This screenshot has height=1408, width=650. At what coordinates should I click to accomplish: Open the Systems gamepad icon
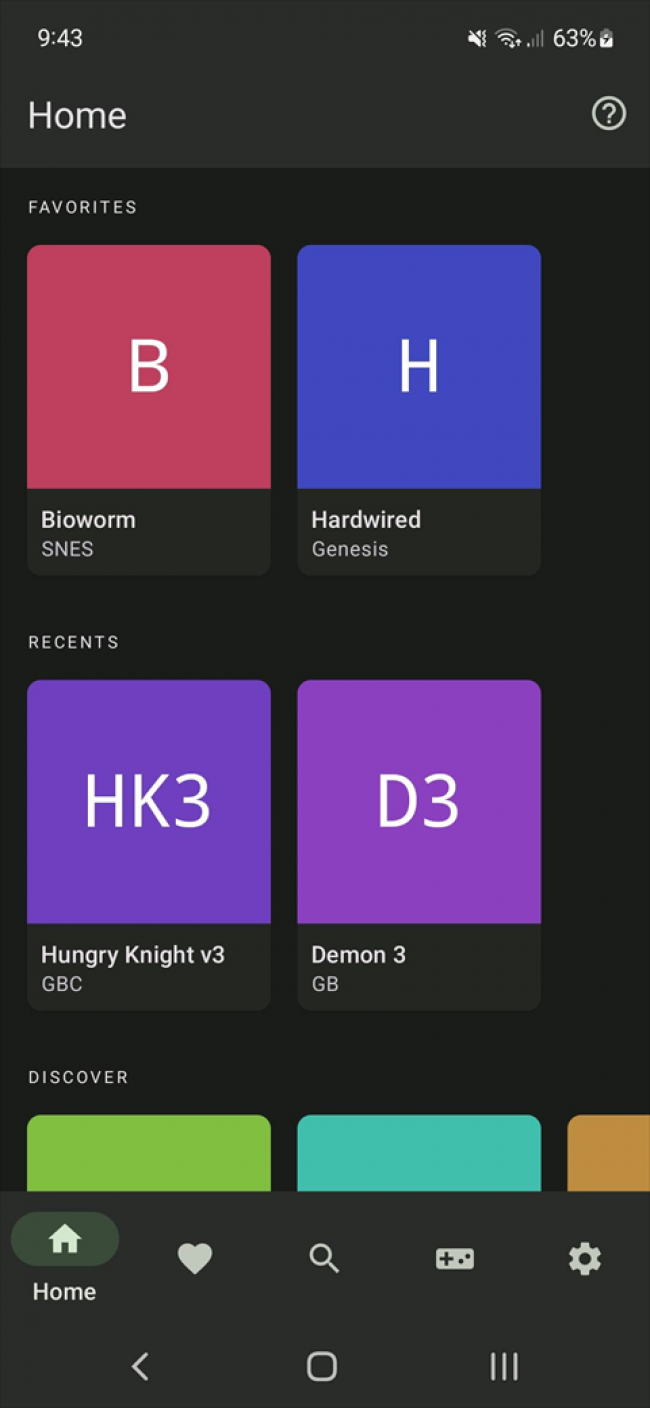click(455, 1258)
